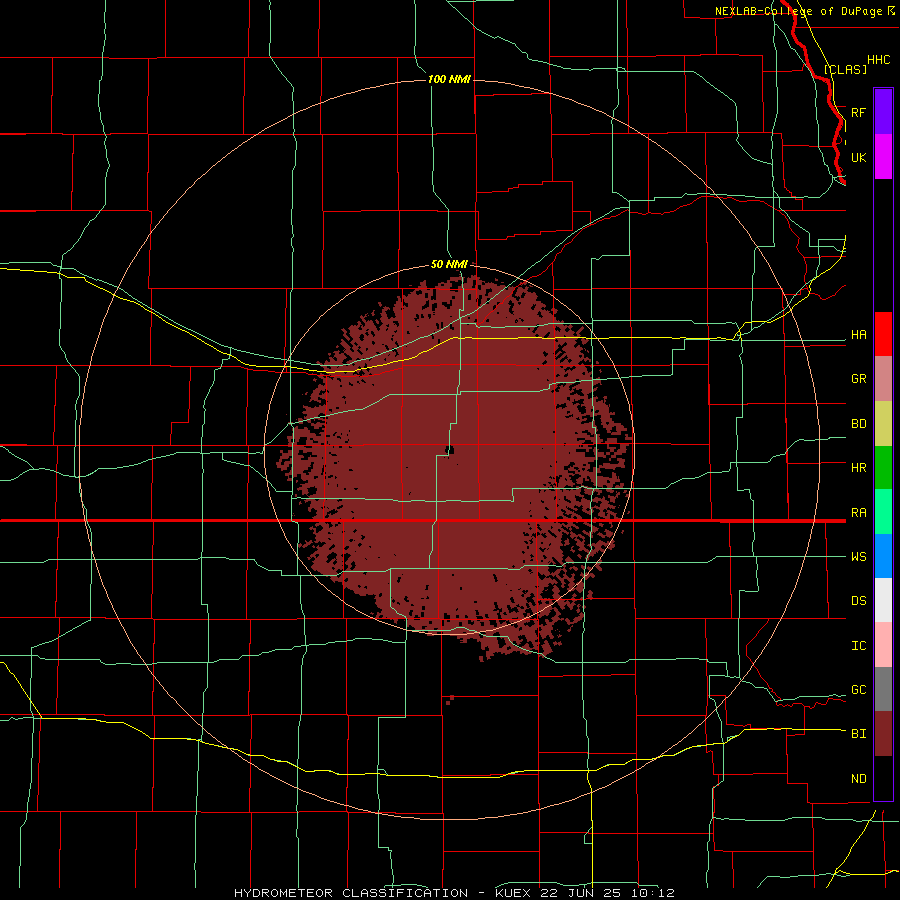Click the HA red legend swatch
Viewport: 900px width, 900px height.
[883, 334]
